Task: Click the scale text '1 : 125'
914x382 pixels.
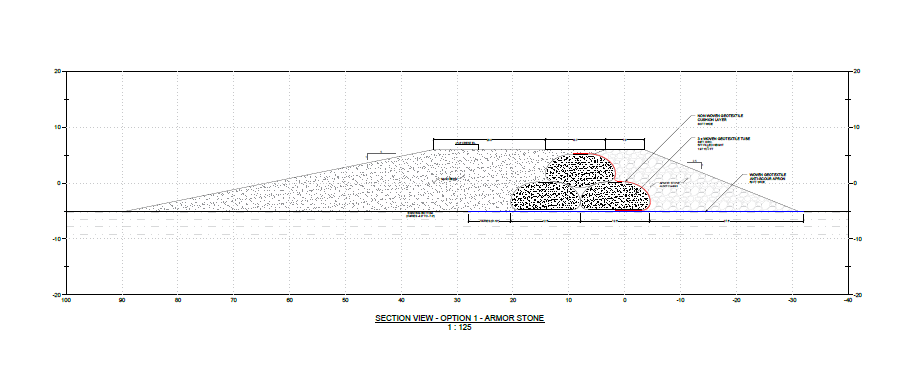Action: coord(459,328)
